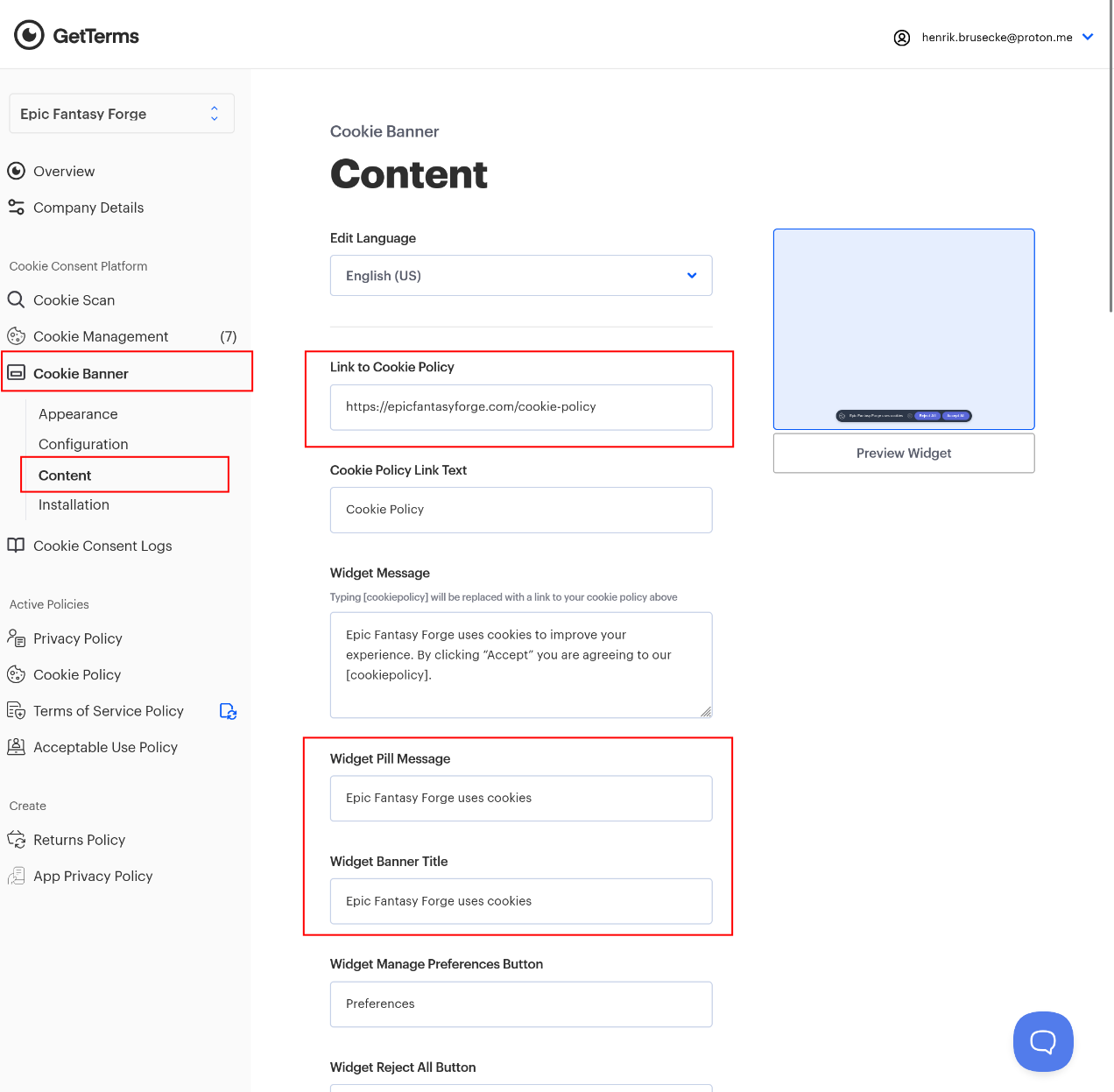
Task: Select Content sub-menu item
Action: [x=65, y=476]
